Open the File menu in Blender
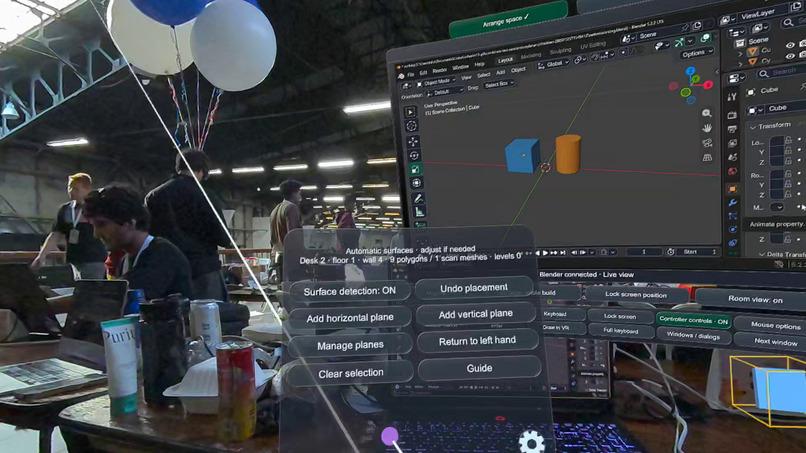Viewport: 806px width, 453px height. coord(411,75)
